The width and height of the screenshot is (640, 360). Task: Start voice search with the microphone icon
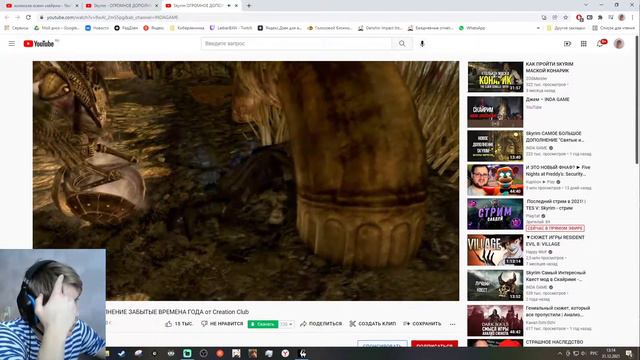point(422,44)
